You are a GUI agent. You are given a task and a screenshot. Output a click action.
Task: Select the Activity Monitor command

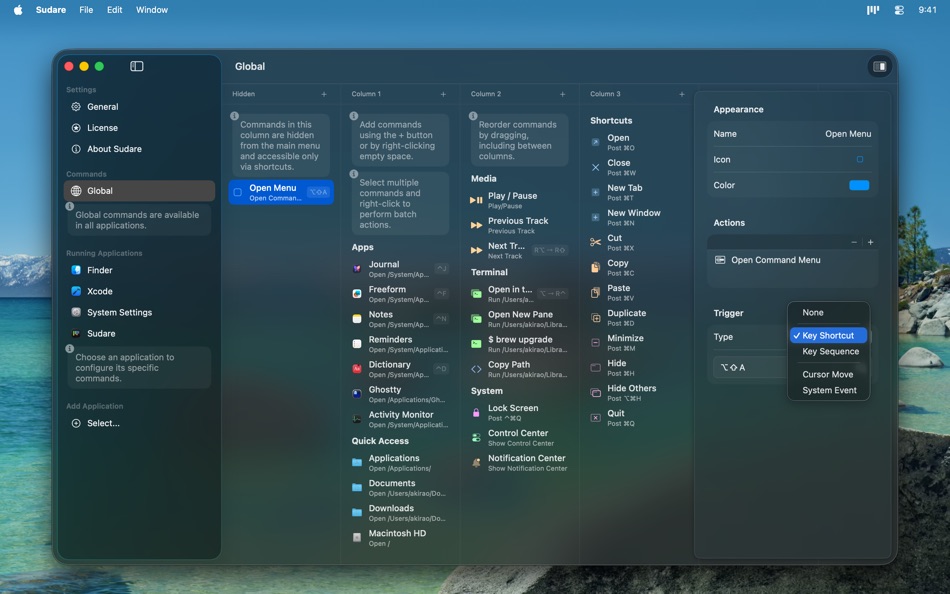pos(400,419)
